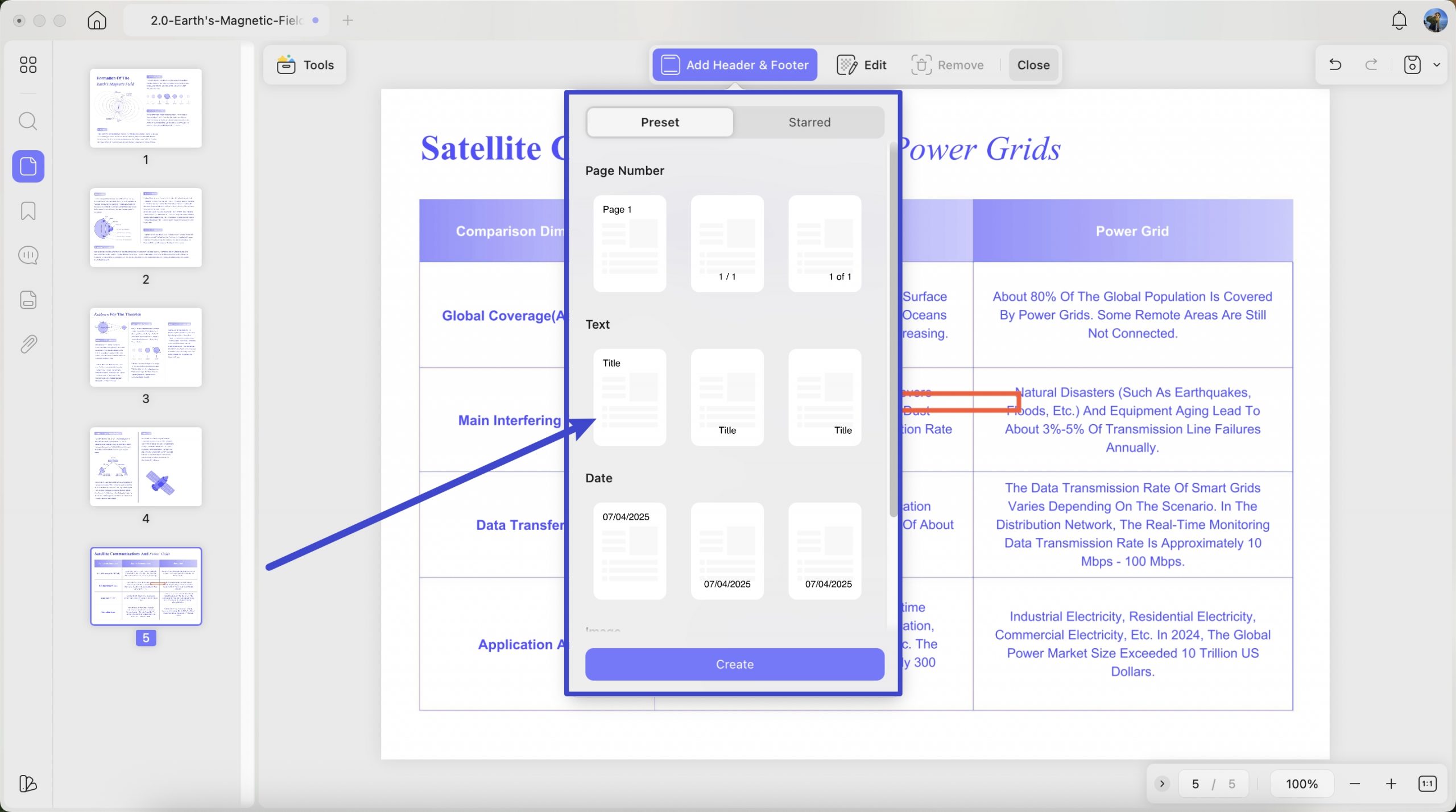Open page 2 thumbnail
This screenshot has height=812, width=1456.
coord(146,227)
